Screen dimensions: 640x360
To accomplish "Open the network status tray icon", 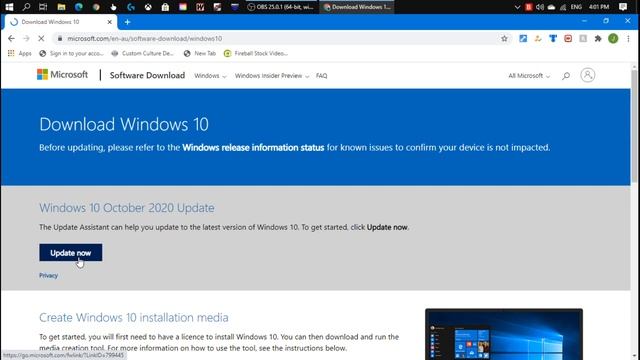I will point(563,7).
